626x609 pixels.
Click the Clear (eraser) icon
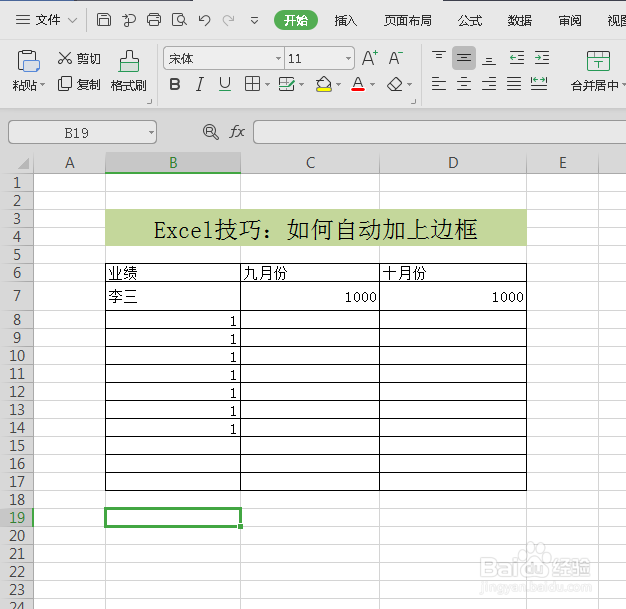click(395, 84)
